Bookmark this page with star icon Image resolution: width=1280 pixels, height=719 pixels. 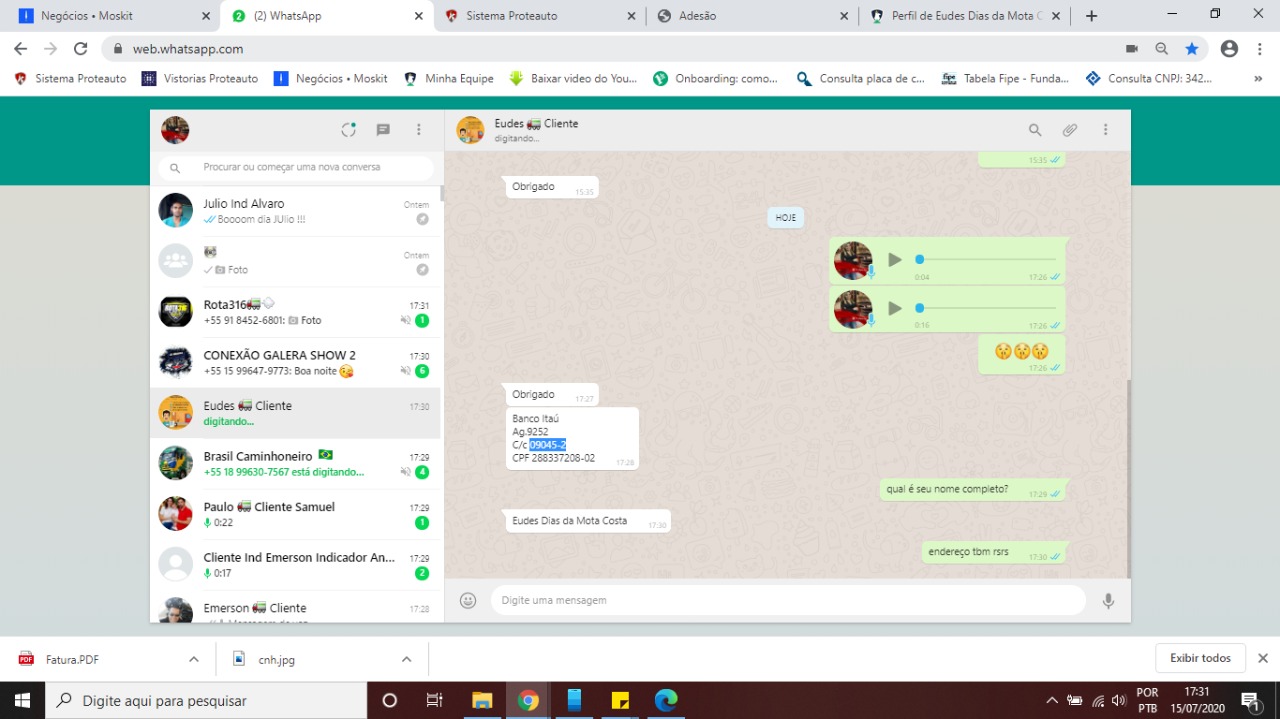tap(1192, 49)
